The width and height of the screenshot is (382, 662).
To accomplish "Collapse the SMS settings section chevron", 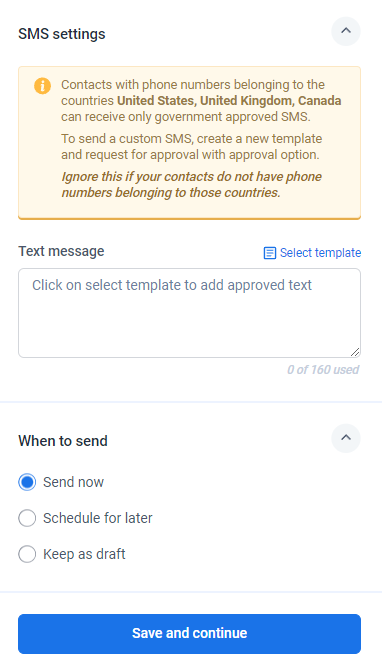I will pyautogui.click(x=346, y=31).
